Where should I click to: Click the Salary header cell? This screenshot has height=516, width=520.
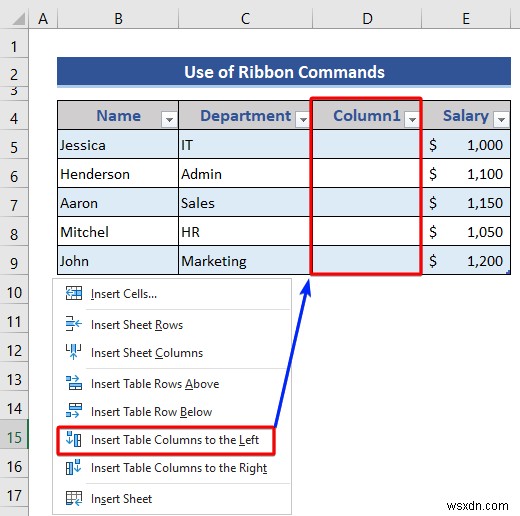click(x=466, y=115)
